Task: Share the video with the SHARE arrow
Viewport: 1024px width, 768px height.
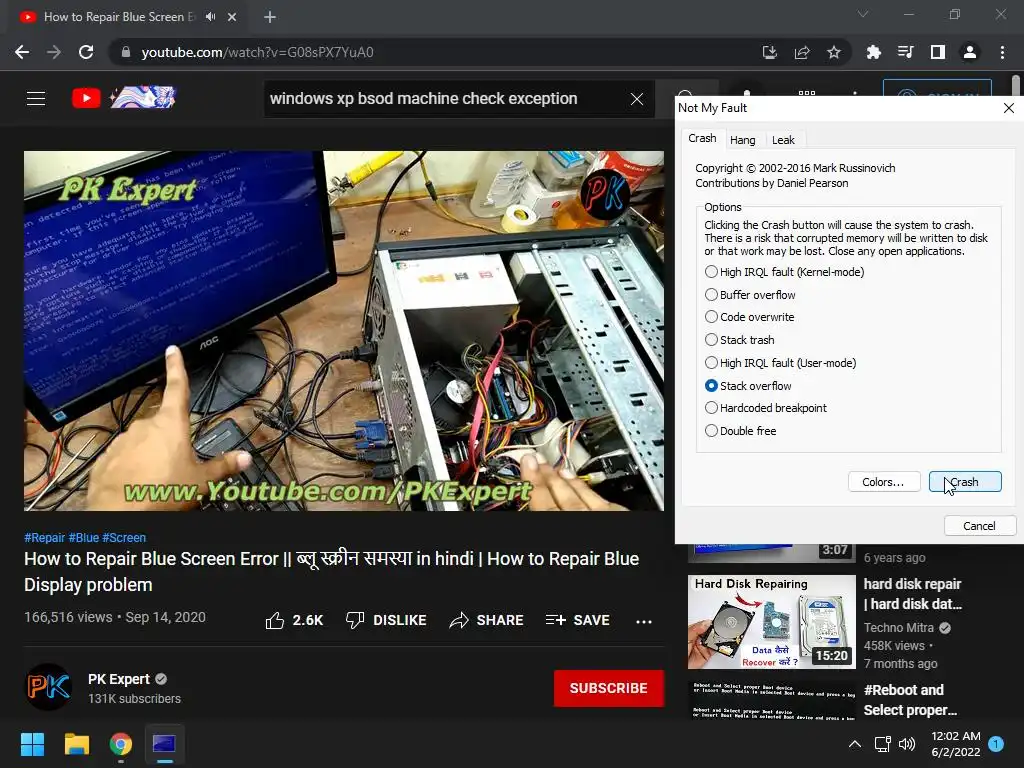Action: (x=487, y=620)
